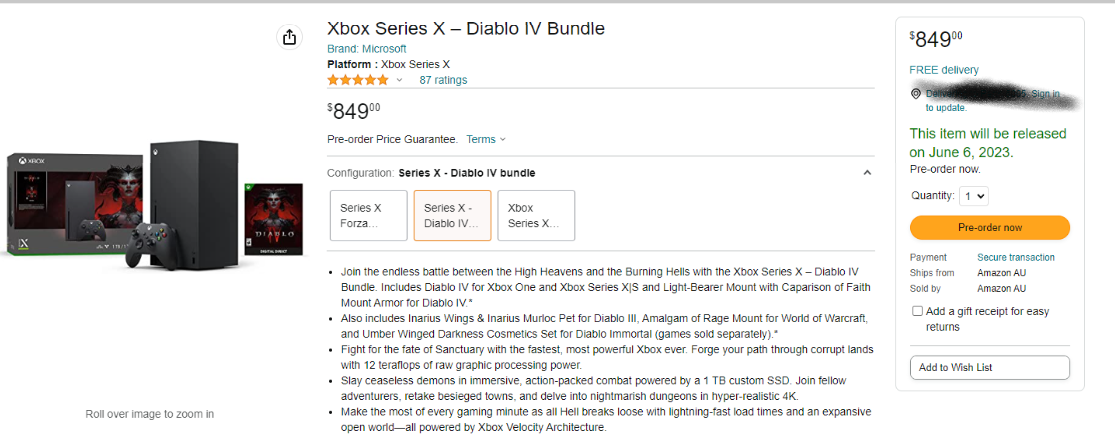Open the star rating breakdown chevron
1115x437 pixels.
[400, 80]
